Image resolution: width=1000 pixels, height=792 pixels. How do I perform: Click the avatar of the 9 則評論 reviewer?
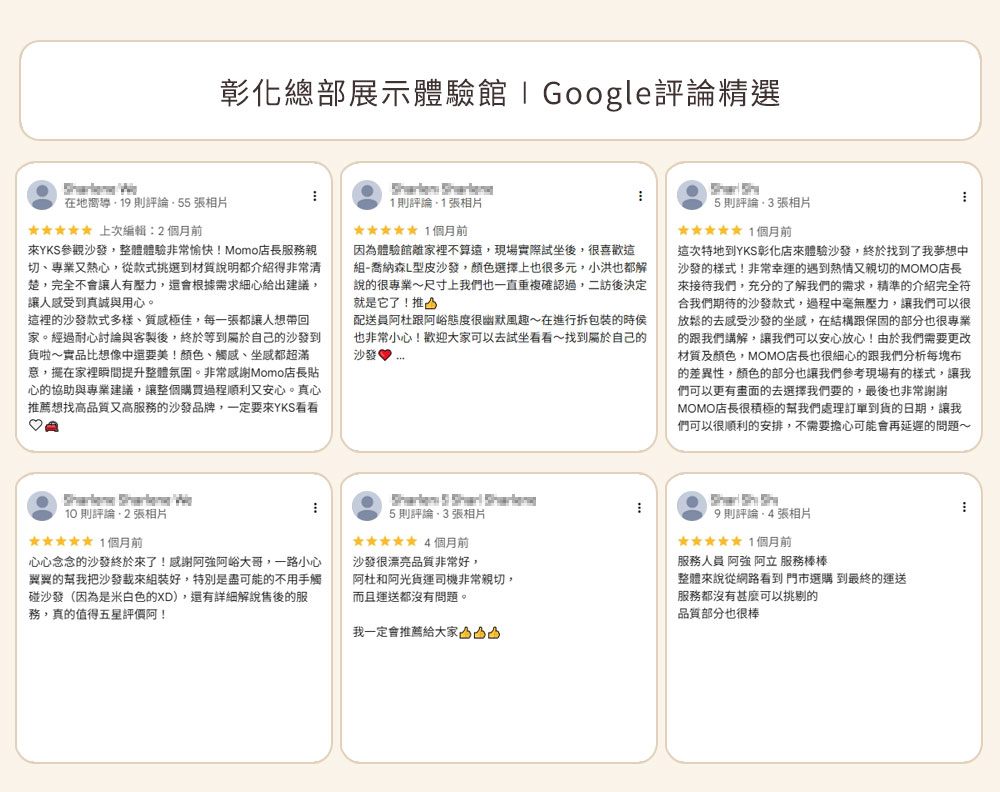point(690,506)
